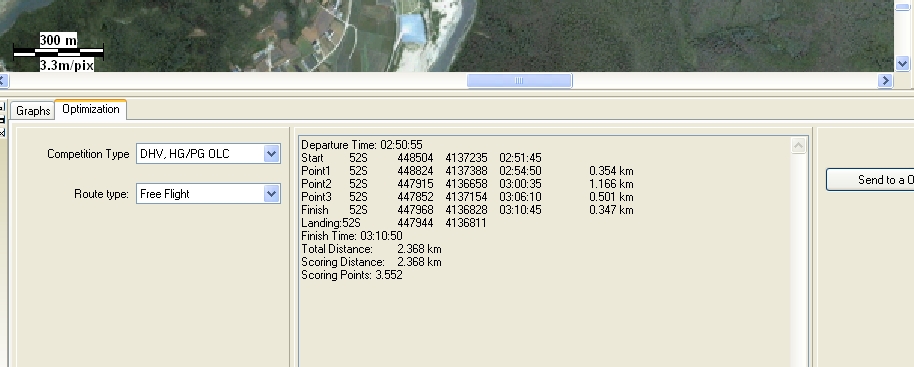The width and height of the screenshot is (914, 367).
Task: Click the 0.501 km distance value
Action: [611, 197]
